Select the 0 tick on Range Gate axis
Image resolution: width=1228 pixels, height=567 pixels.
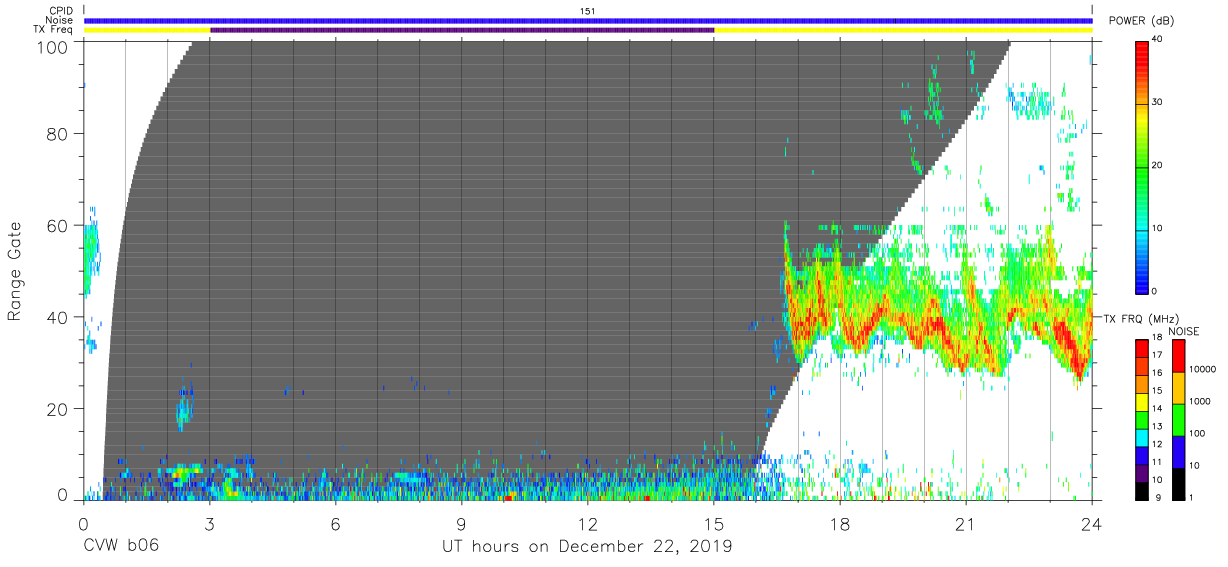click(63, 494)
